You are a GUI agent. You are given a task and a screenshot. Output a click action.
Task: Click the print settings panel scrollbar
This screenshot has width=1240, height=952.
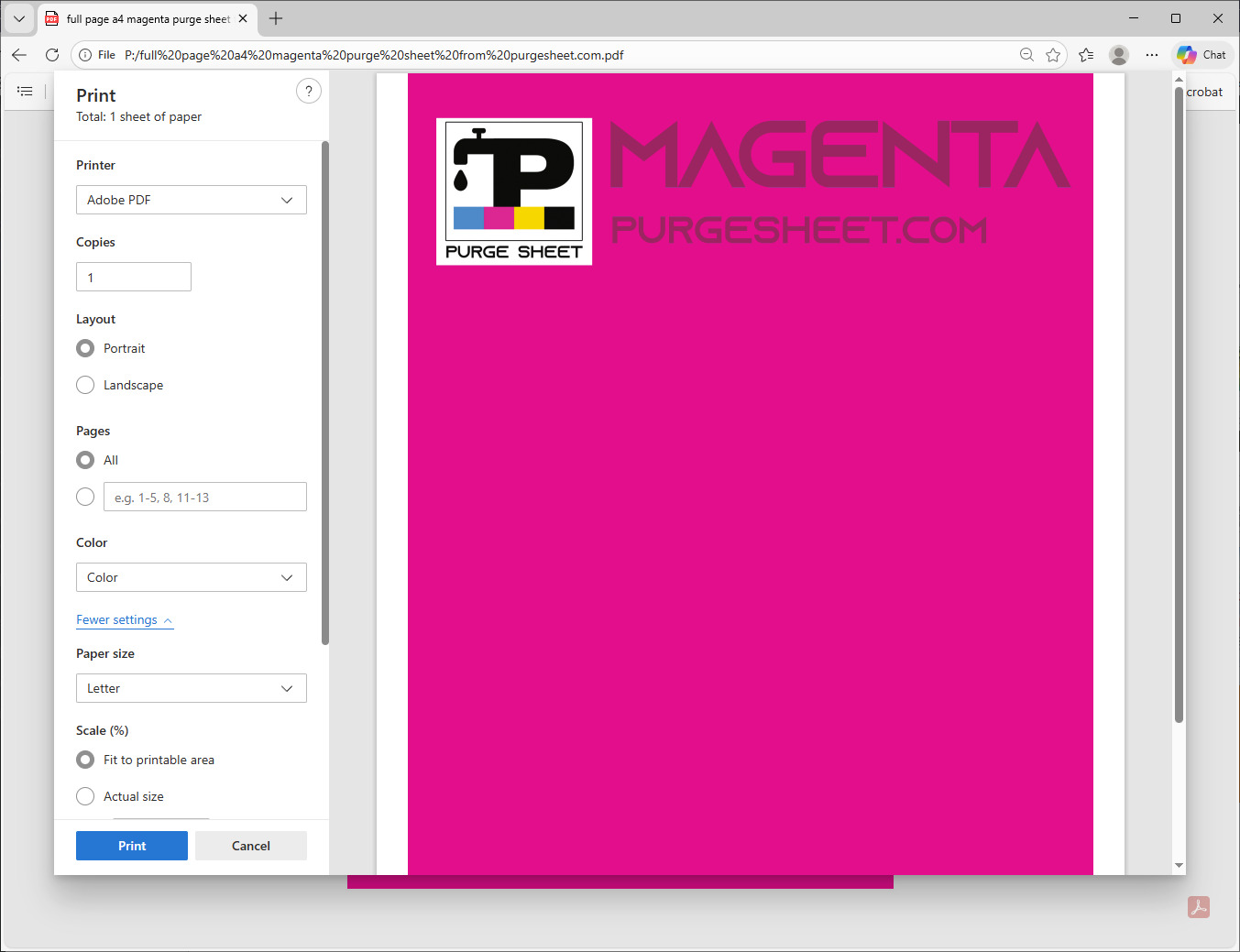pyautogui.click(x=324, y=392)
